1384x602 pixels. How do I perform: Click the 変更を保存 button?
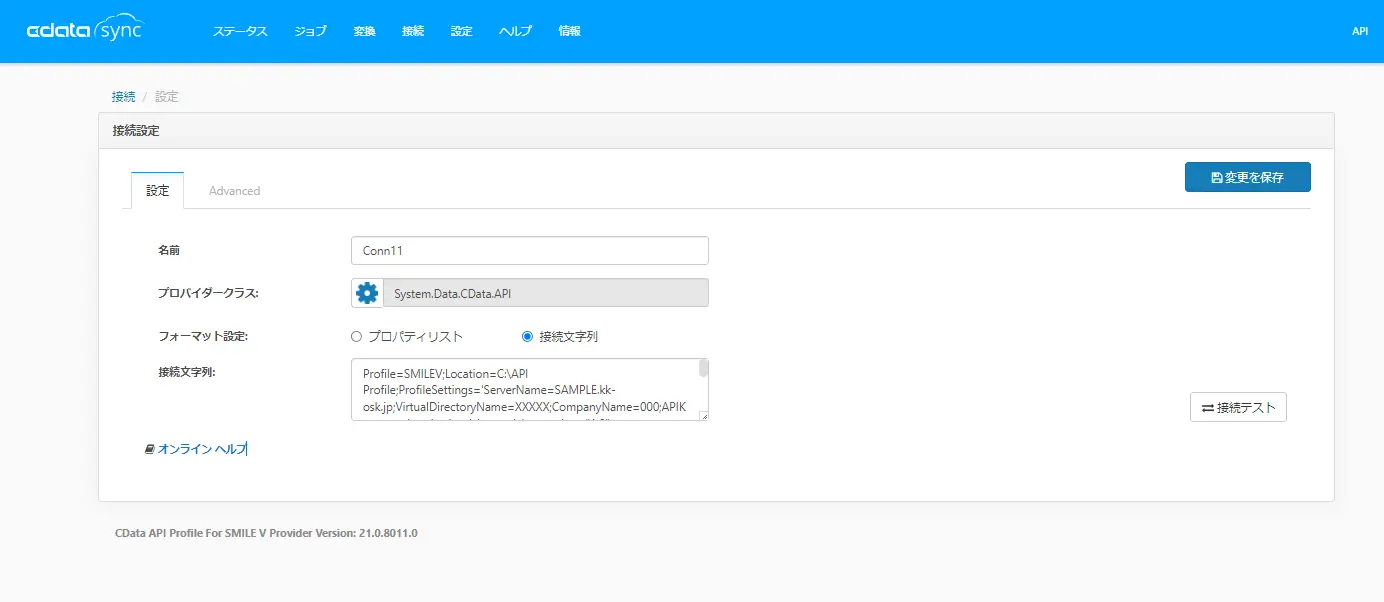point(1247,177)
